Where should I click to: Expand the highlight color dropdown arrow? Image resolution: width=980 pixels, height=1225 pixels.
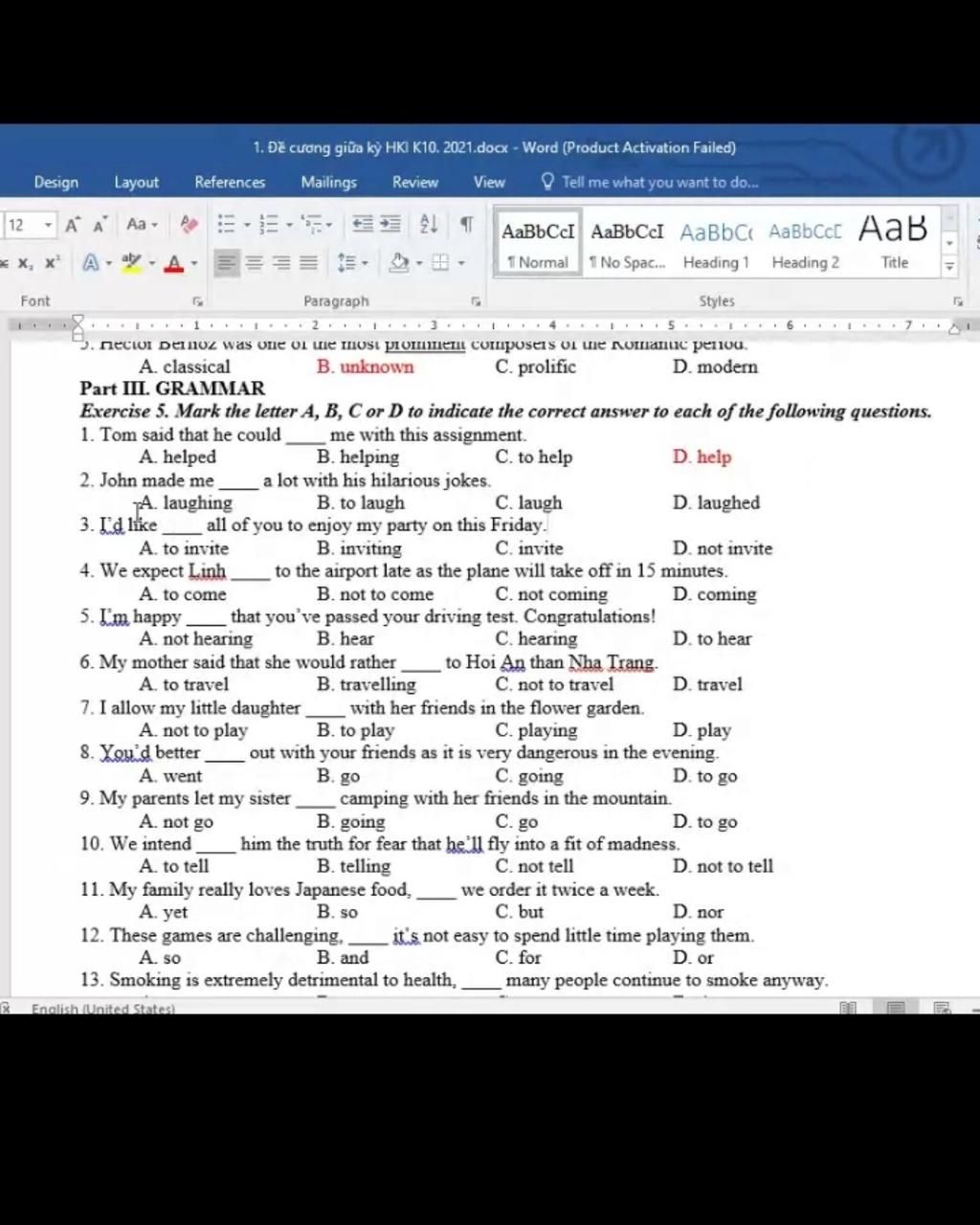tap(151, 263)
